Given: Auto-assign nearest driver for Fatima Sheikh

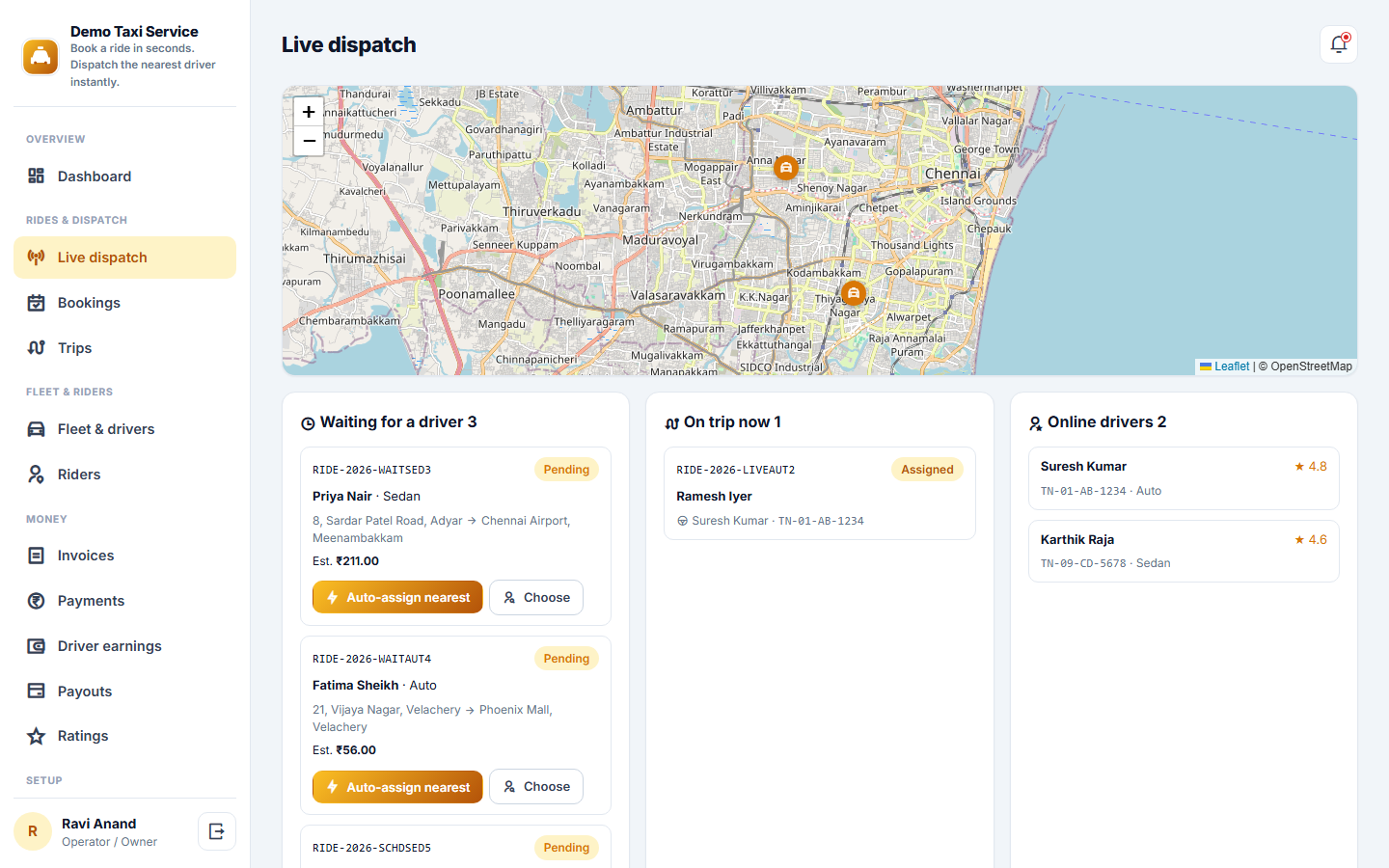Looking at the screenshot, I should (397, 787).
